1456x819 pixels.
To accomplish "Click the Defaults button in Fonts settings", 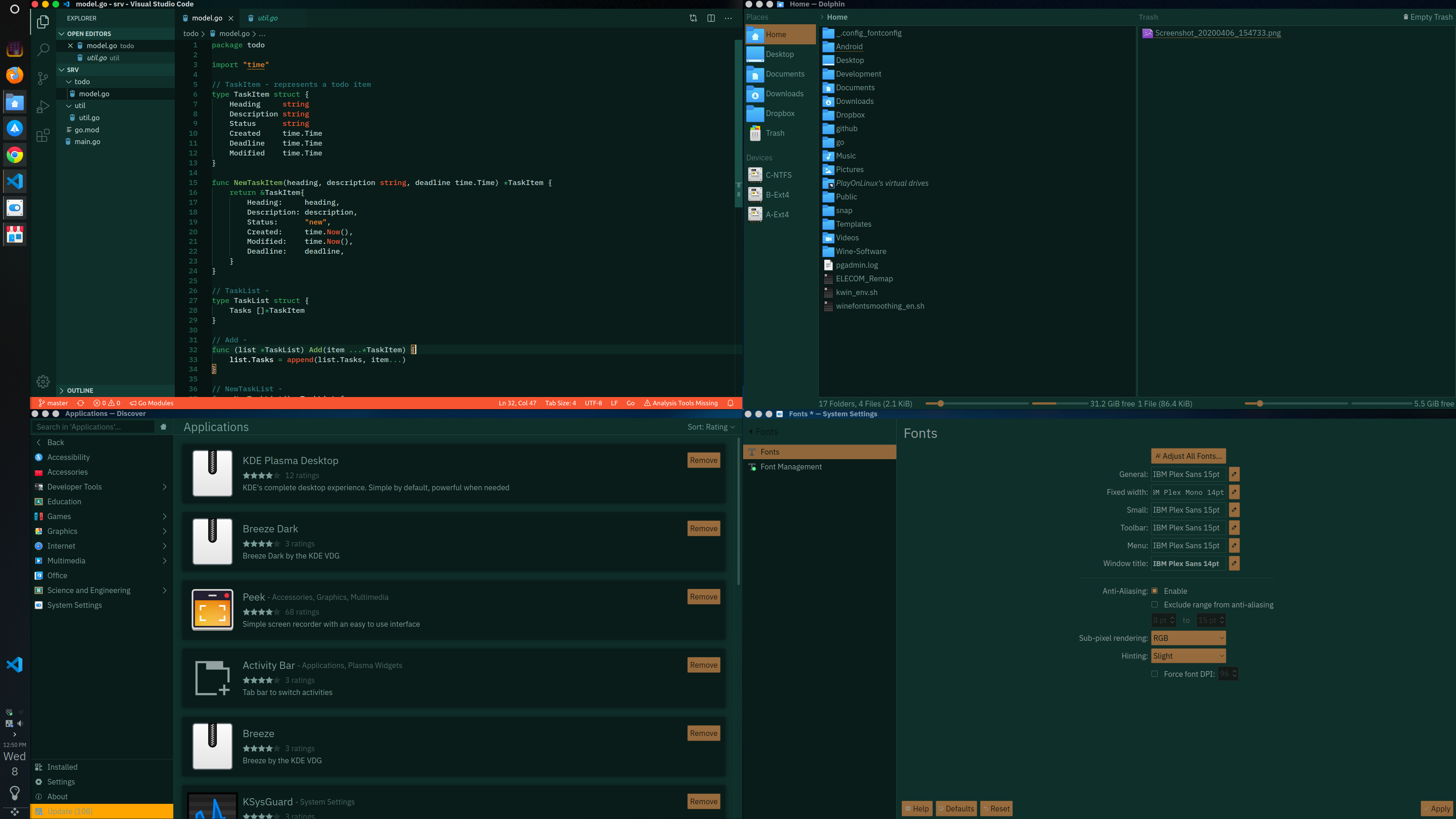I will click(956, 809).
